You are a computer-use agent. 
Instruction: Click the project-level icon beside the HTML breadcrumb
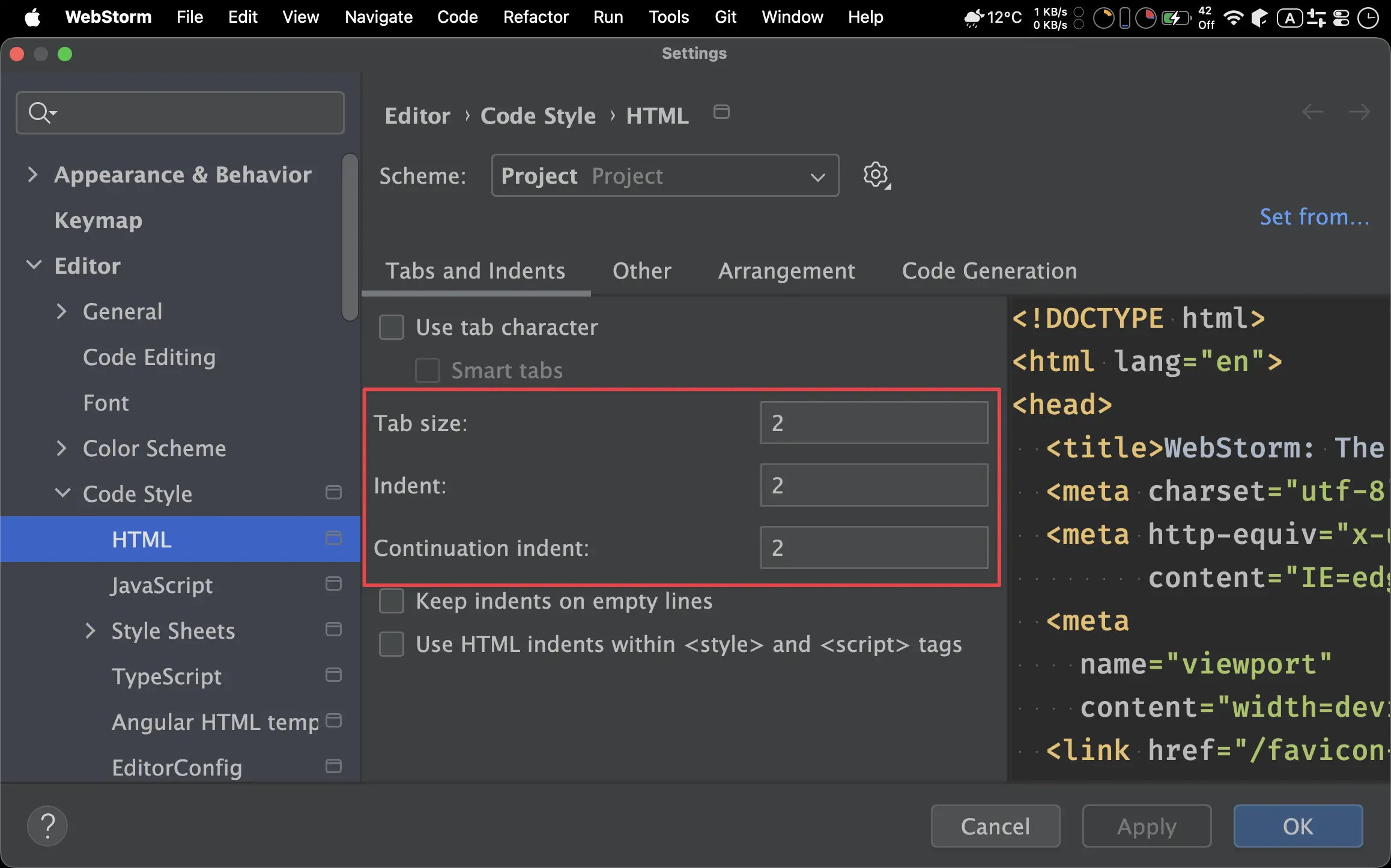click(721, 112)
